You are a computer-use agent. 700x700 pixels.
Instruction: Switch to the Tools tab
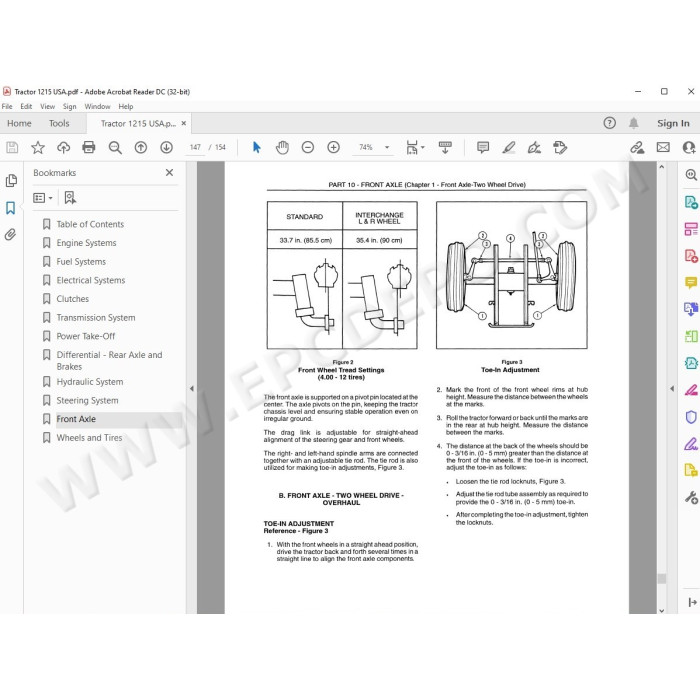pyautogui.click(x=59, y=123)
